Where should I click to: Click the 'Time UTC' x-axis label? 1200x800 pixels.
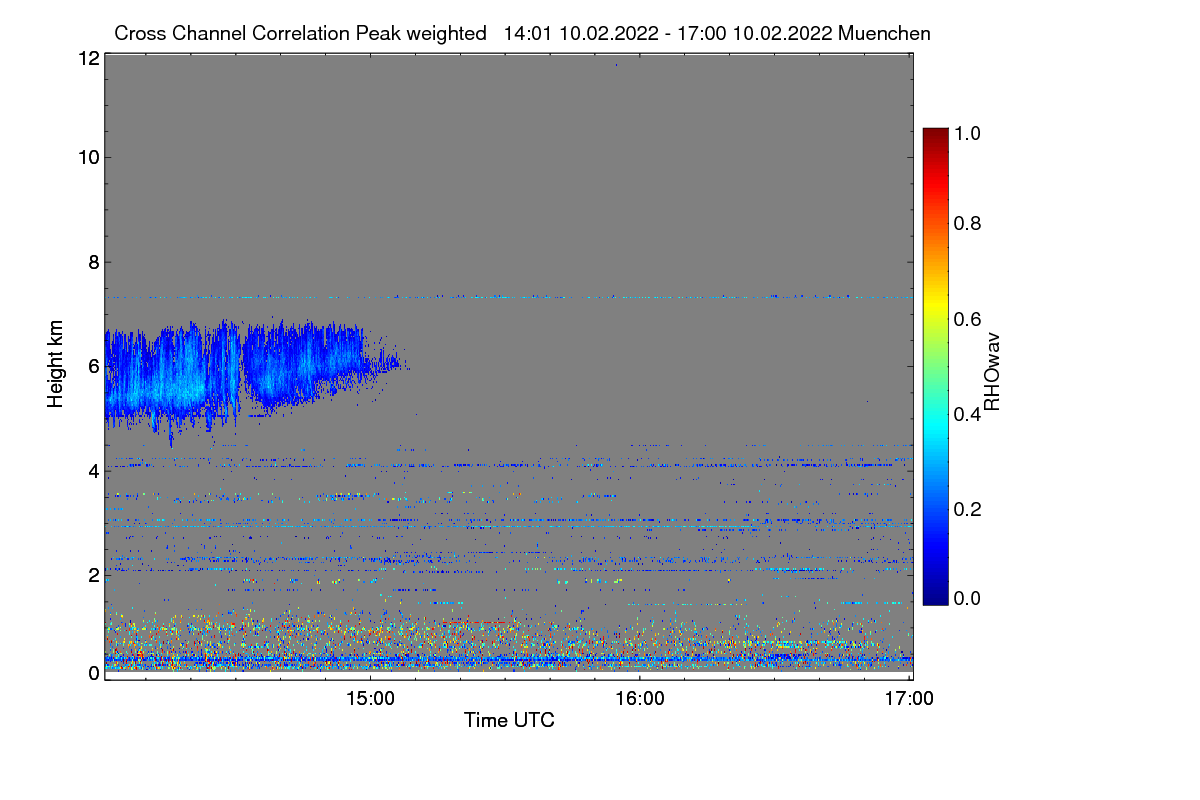click(x=509, y=720)
